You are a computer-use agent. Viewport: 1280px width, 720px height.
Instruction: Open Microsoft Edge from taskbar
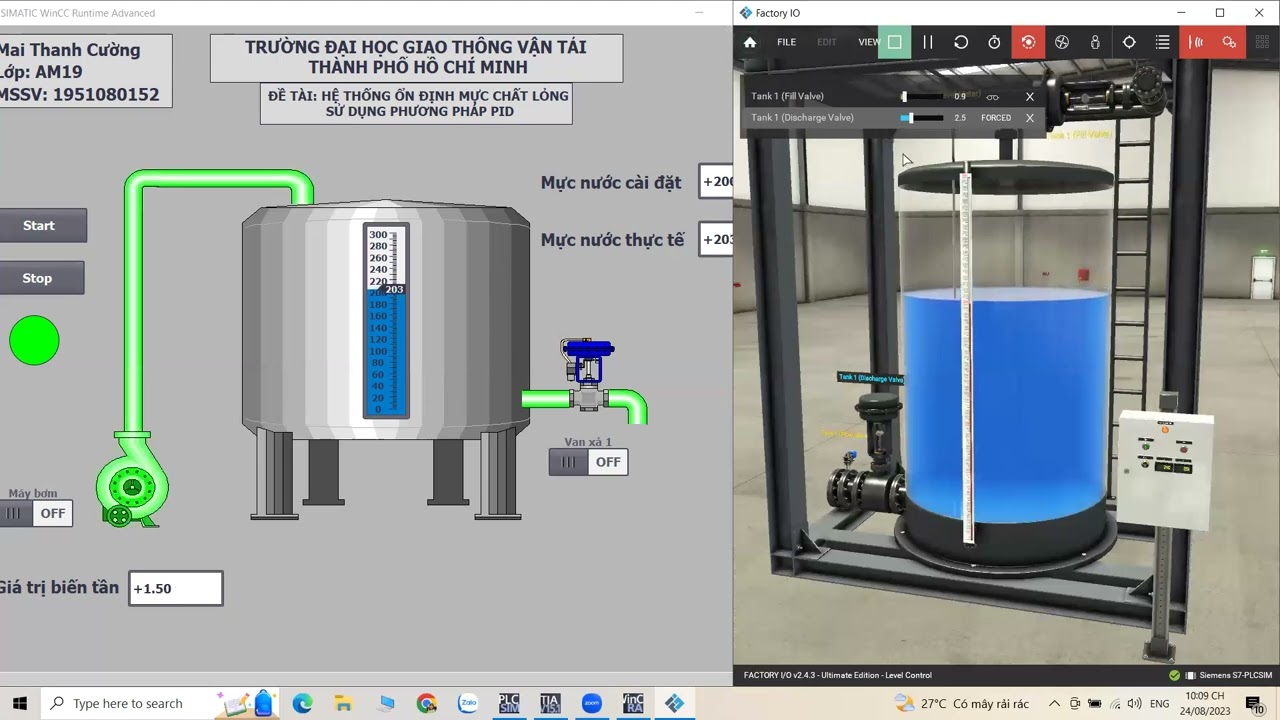[x=303, y=703]
